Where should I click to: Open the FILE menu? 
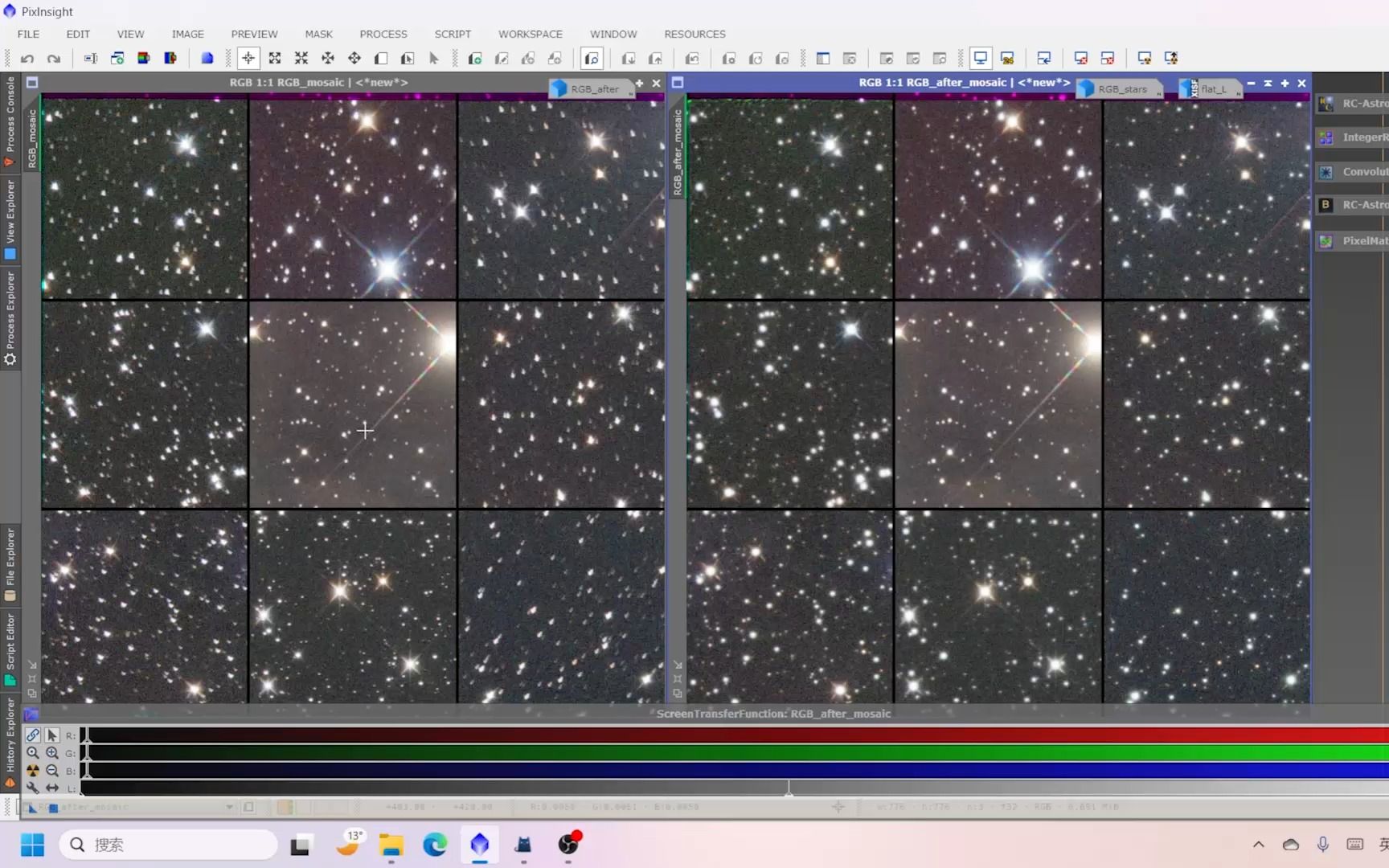(28, 34)
